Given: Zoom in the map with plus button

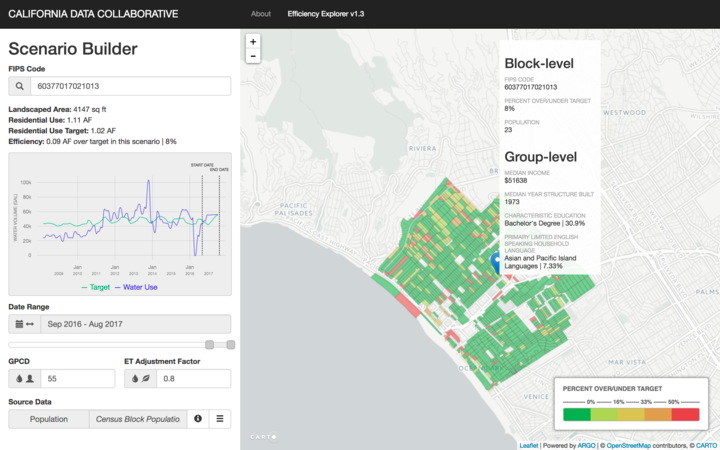Looking at the screenshot, I should coord(253,41).
